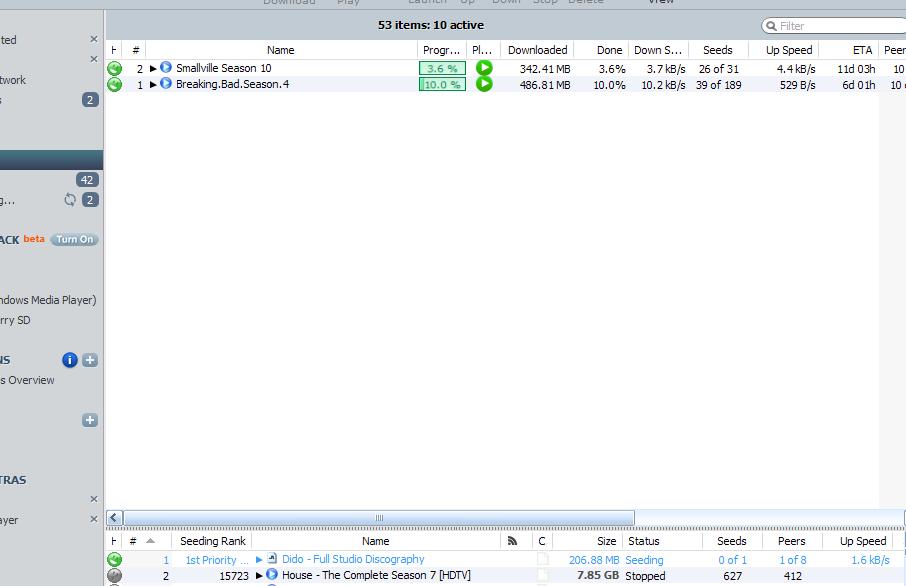
Task: Click the sort arrow in the seeding table header
Action: click(150, 541)
